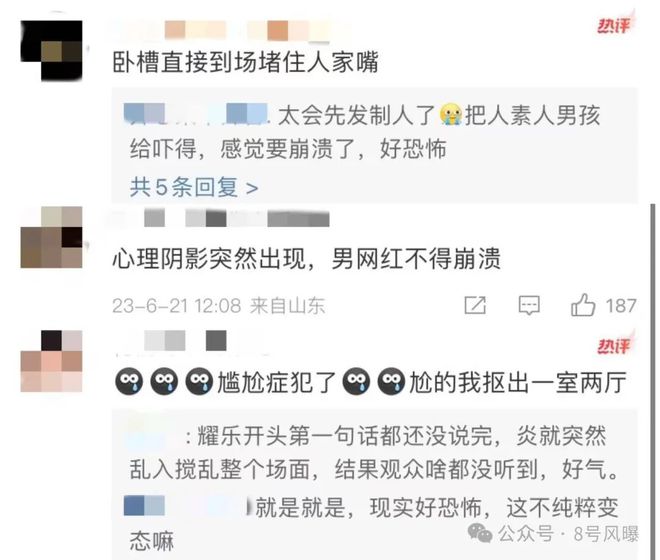Click the blurred username of the top comment
The image size is (660, 560).
coord(232,31)
